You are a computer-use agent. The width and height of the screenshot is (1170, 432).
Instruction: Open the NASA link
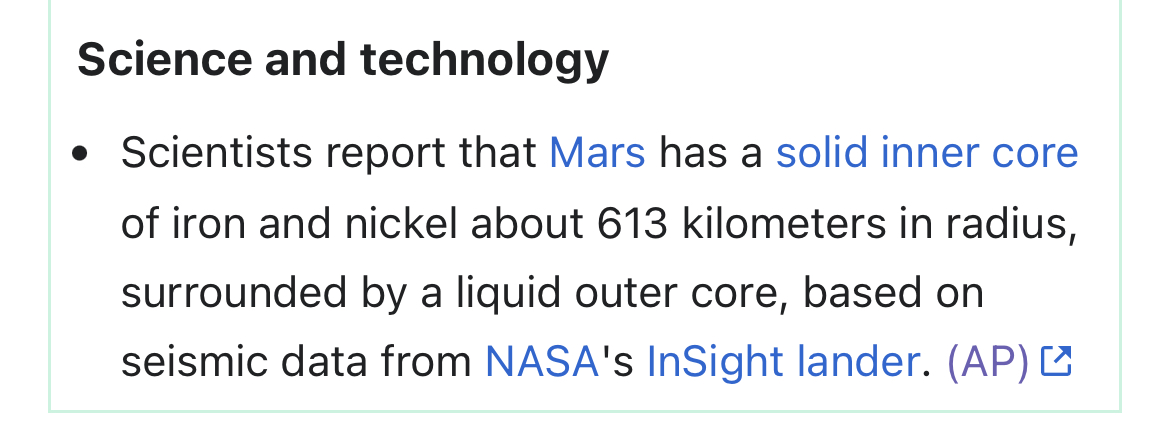pyautogui.click(x=542, y=361)
